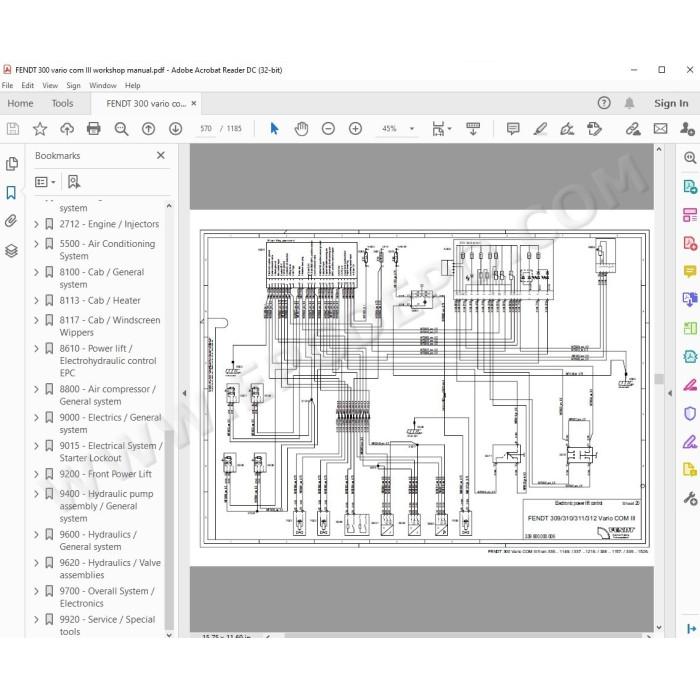The width and height of the screenshot is (700, 700).
Task: Toggle the Layers panel icon
Action: tap(11, 250)
